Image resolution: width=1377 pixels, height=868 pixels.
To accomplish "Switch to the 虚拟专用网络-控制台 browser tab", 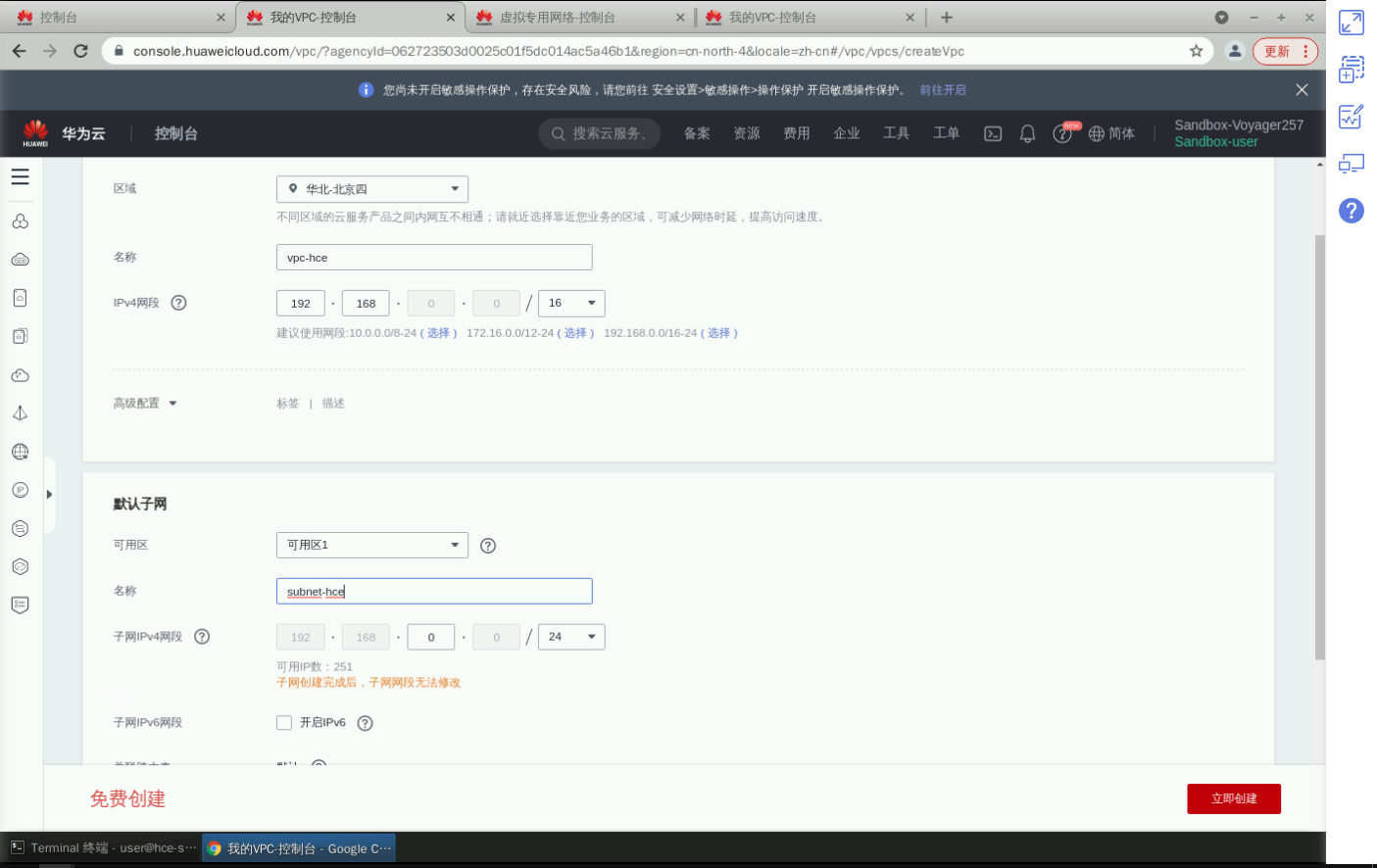I will 578,18.
